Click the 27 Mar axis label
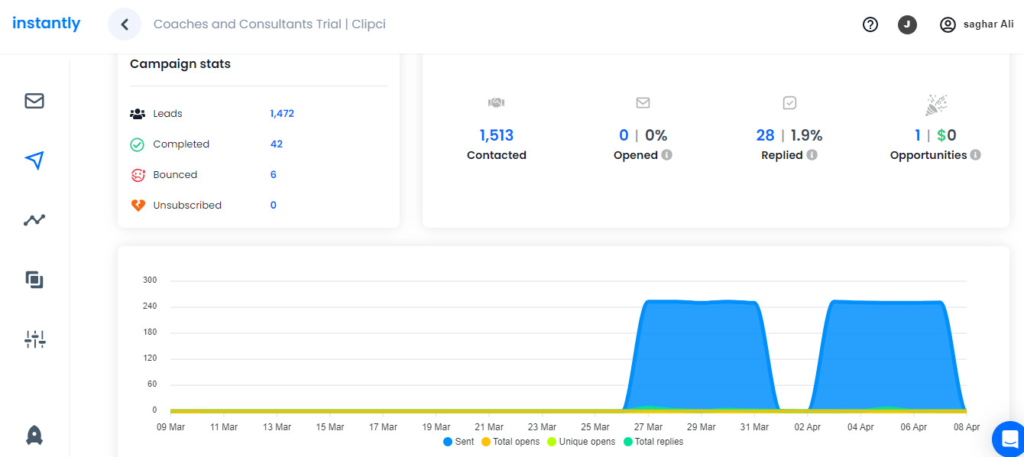Screen dimensions: 1024x457 tap(647, 427)
